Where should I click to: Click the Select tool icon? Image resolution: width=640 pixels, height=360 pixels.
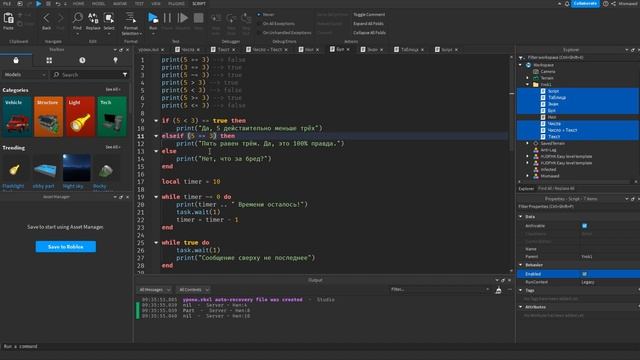coord(109,18)
